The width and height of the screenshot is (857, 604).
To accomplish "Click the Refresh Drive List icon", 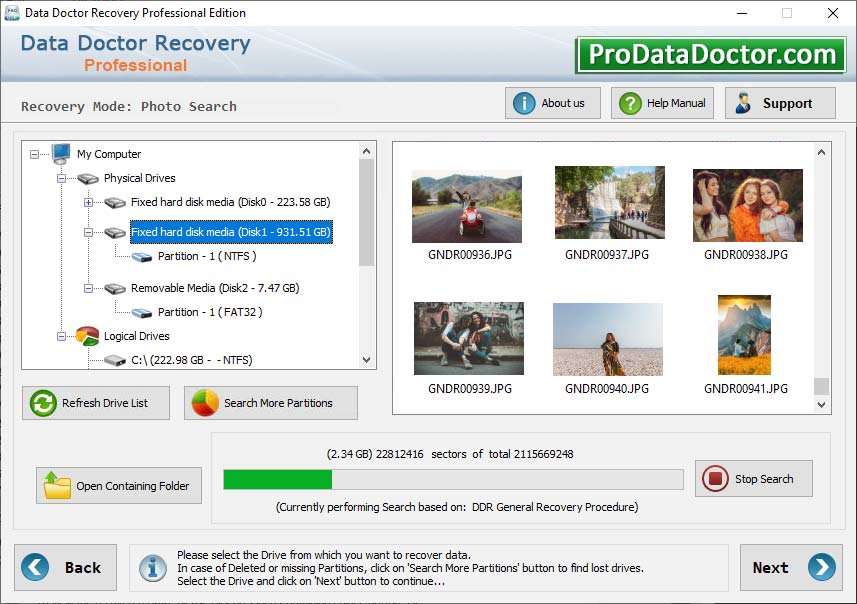I will point(41,403).
